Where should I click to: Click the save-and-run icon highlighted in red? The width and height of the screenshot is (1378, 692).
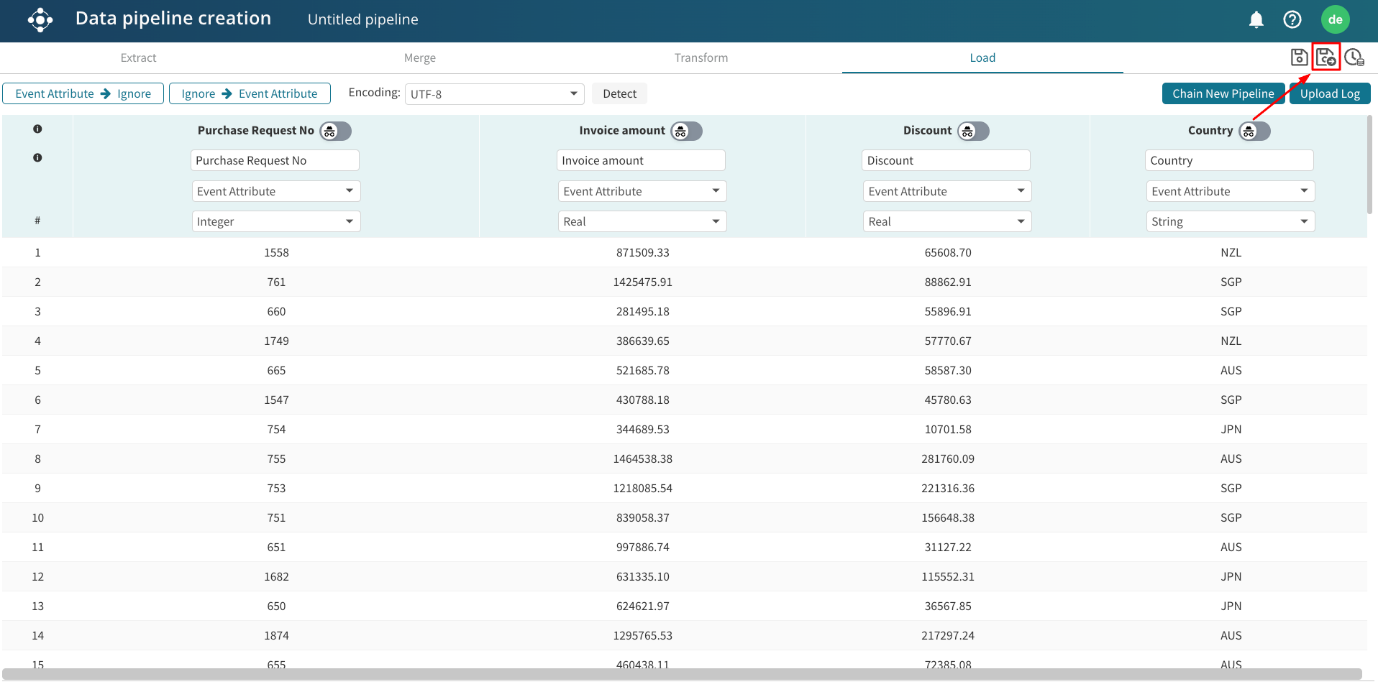coord(1326,58)
